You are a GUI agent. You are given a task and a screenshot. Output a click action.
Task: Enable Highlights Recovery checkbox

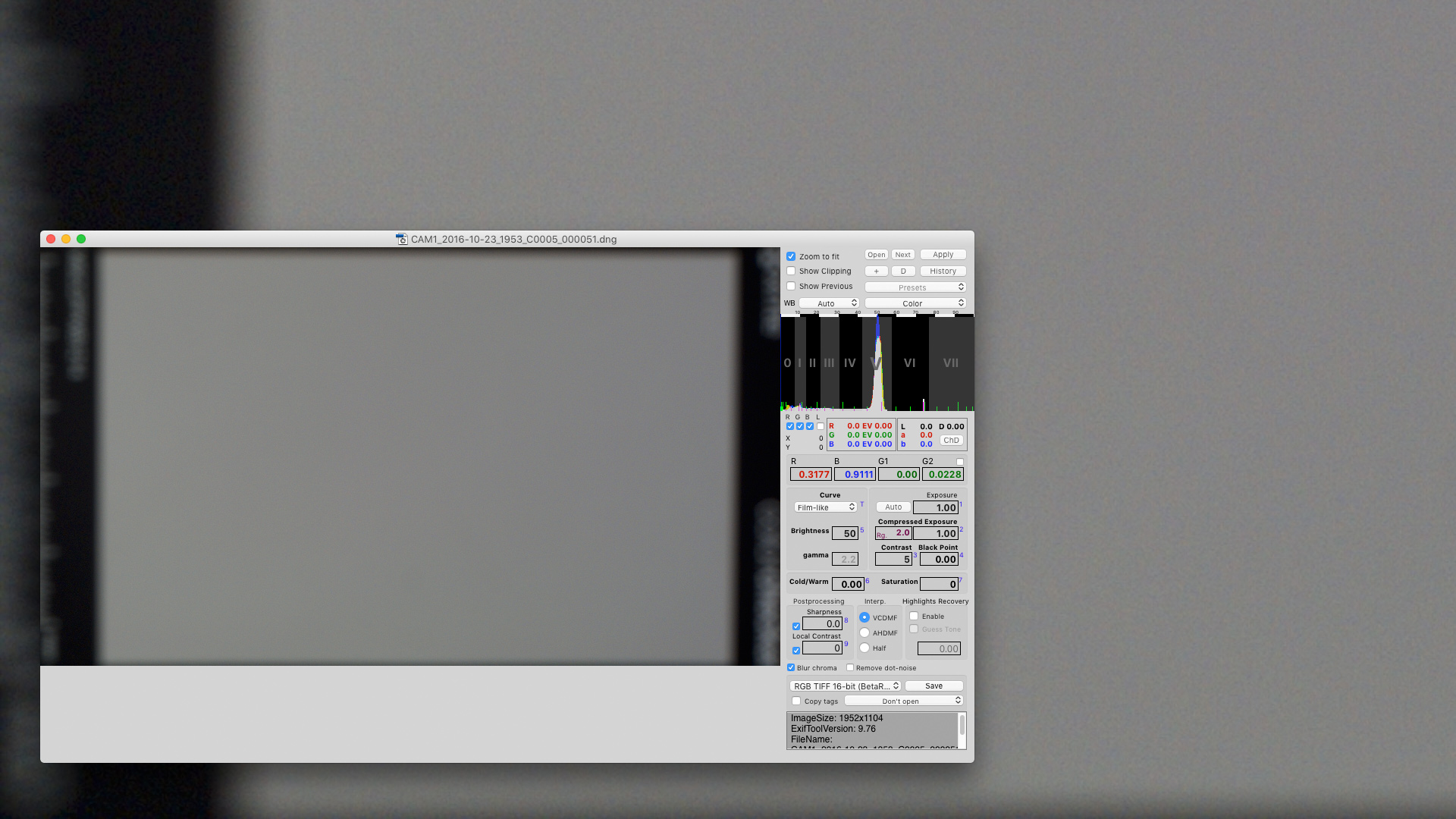[x=914, y=616]
